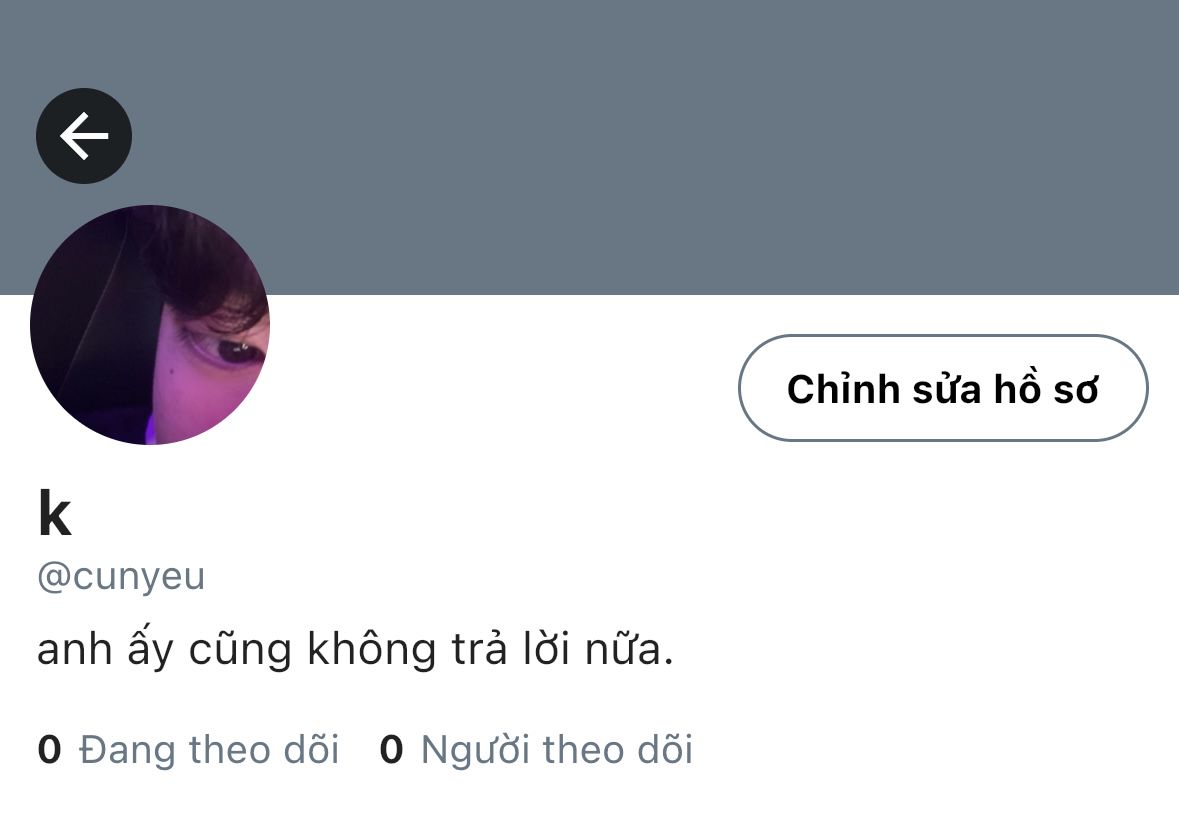Select the bio text "anh ấy cũng không trả lời nữa."
This screenshot has width=1179, height=833.
point(355,650)
